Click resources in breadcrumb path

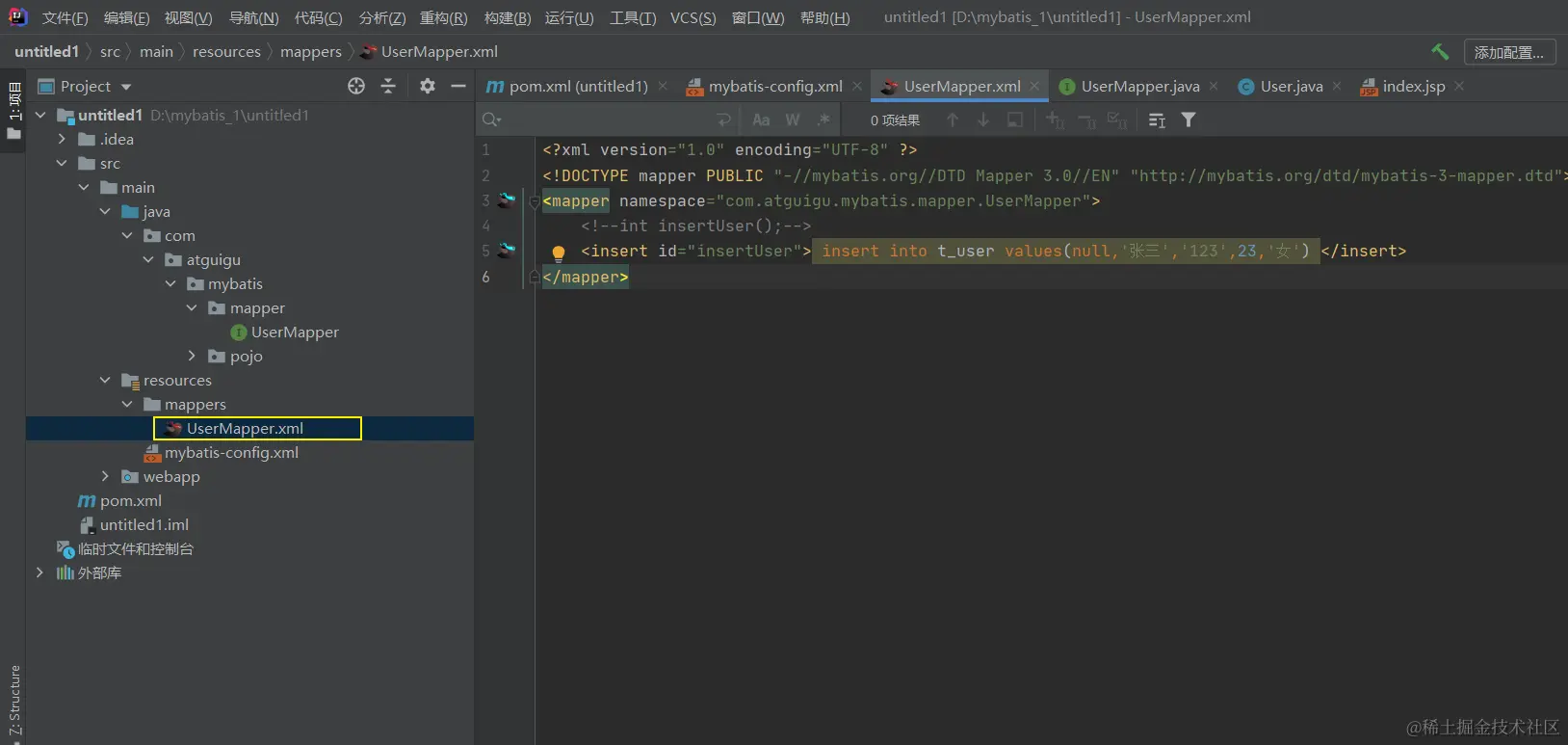coord(226,52)
